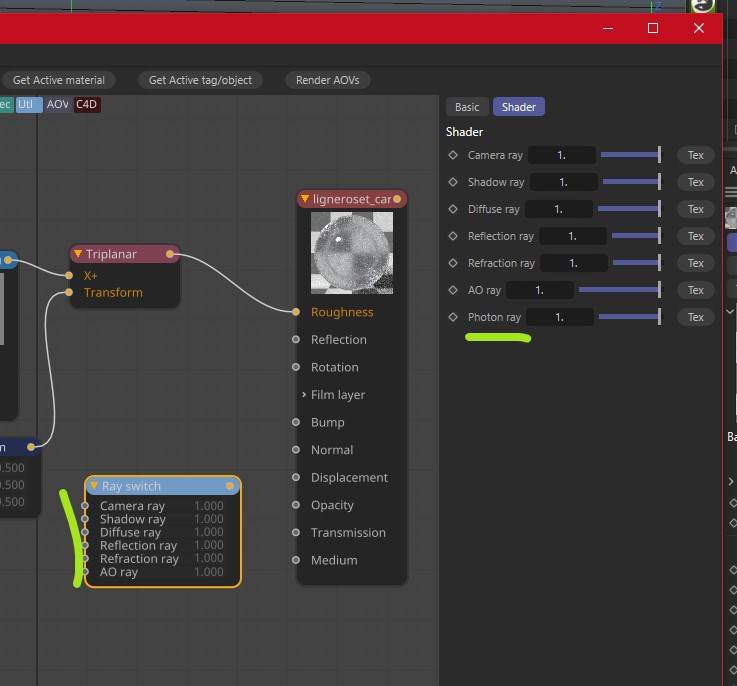Switch to the Basic tab
The width and height of the screenshot is (737, 686).
coord(467,107)
